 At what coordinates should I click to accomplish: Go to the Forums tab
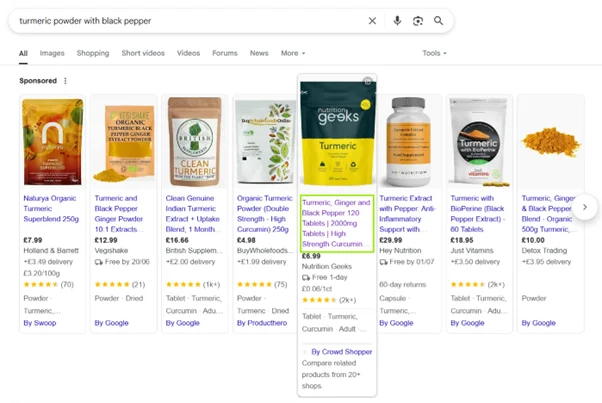coord(225,53)
